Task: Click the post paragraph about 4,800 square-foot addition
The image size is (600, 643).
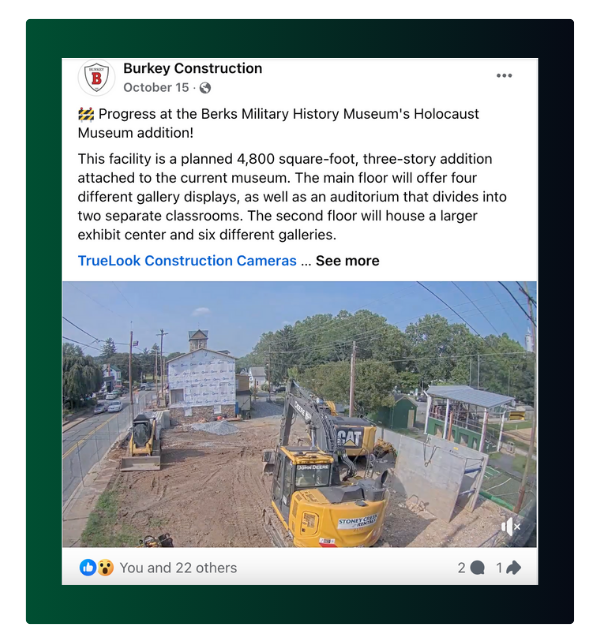Action: point(292,197)
